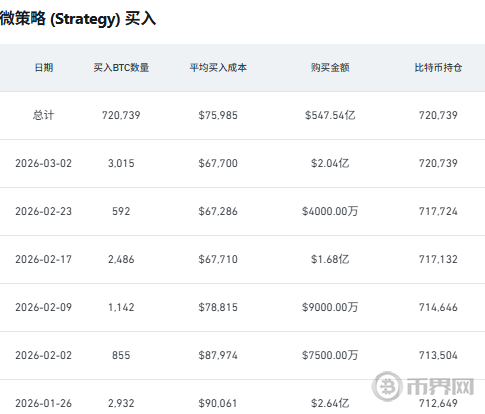The width and height of the screenshot is (485, 414).
Task: Click the $547.54亿 total purchase amount
Action: click(330, 115)
